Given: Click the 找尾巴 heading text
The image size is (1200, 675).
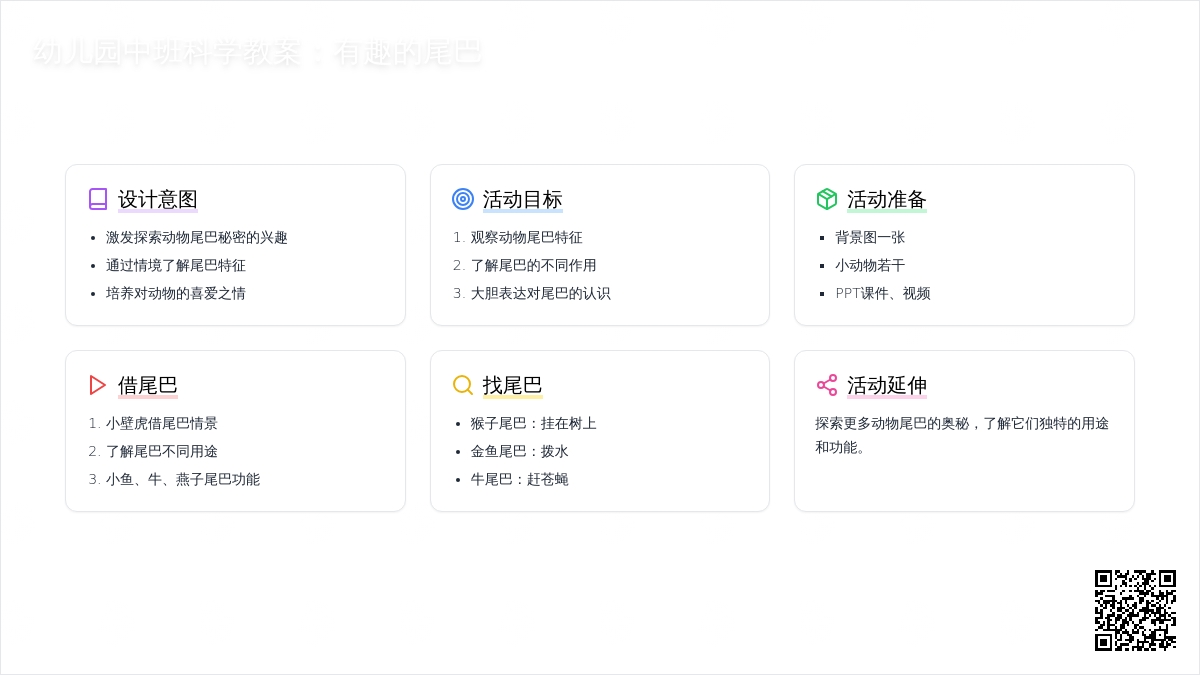Looking at the screenshot, I should click(513, 385).
